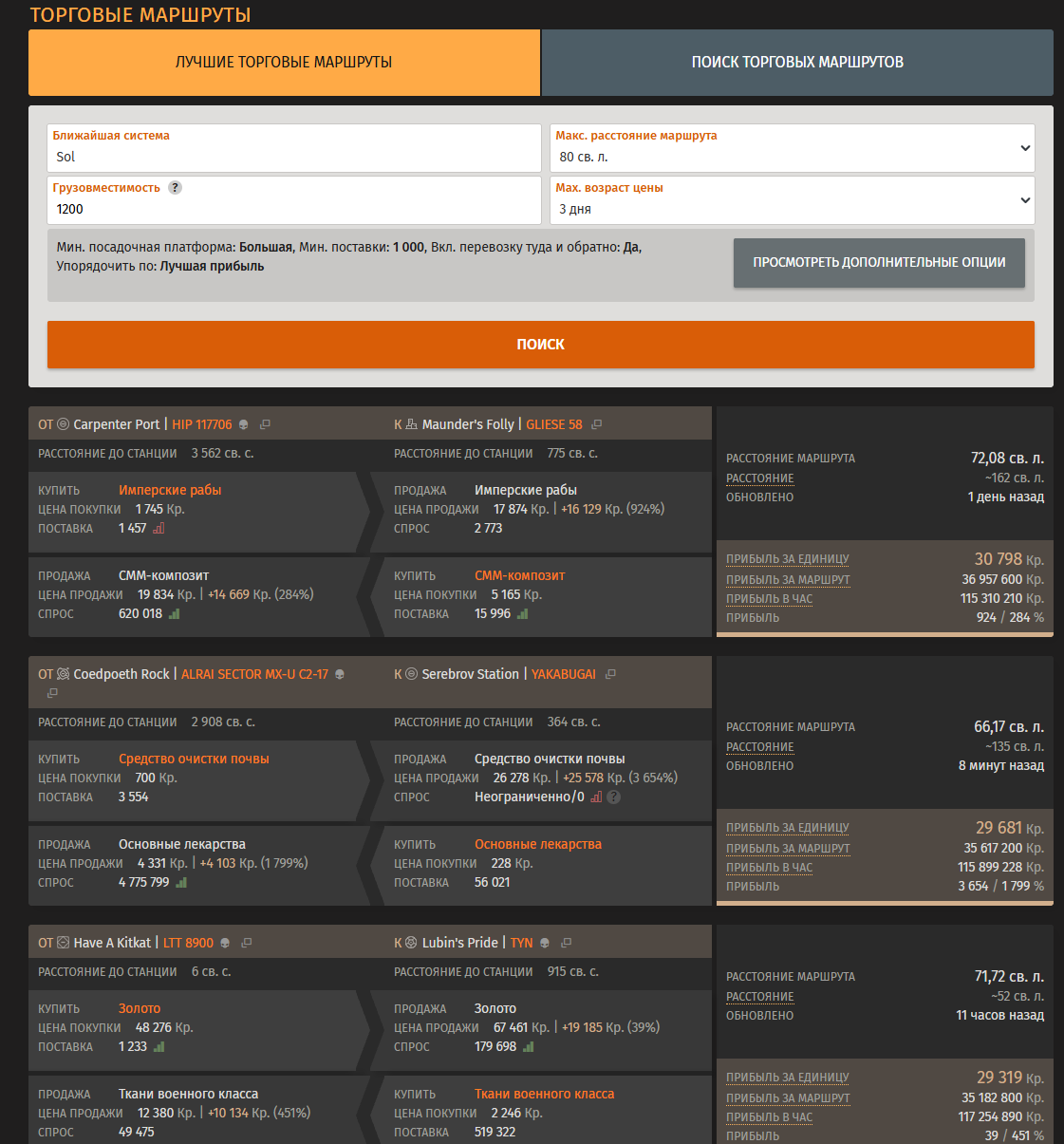Click Прибыль за единицу label for 30 798 Кр.
The image size is (1064, 1144).
tap(788, 559)
